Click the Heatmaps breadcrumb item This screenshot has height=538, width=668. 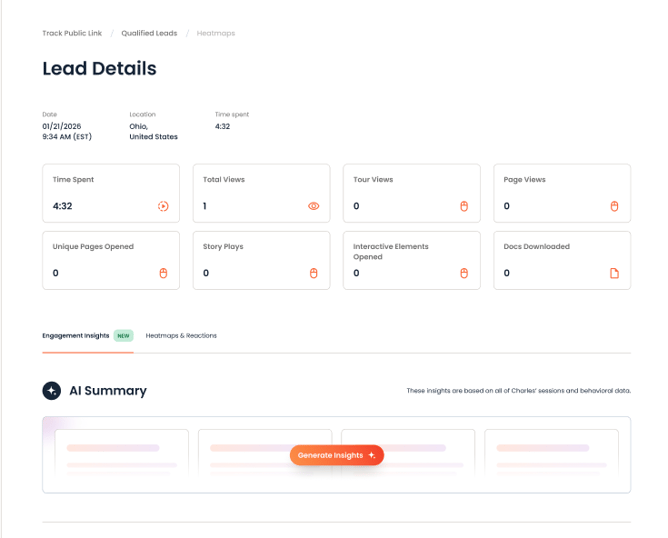(x=216, y=33)
